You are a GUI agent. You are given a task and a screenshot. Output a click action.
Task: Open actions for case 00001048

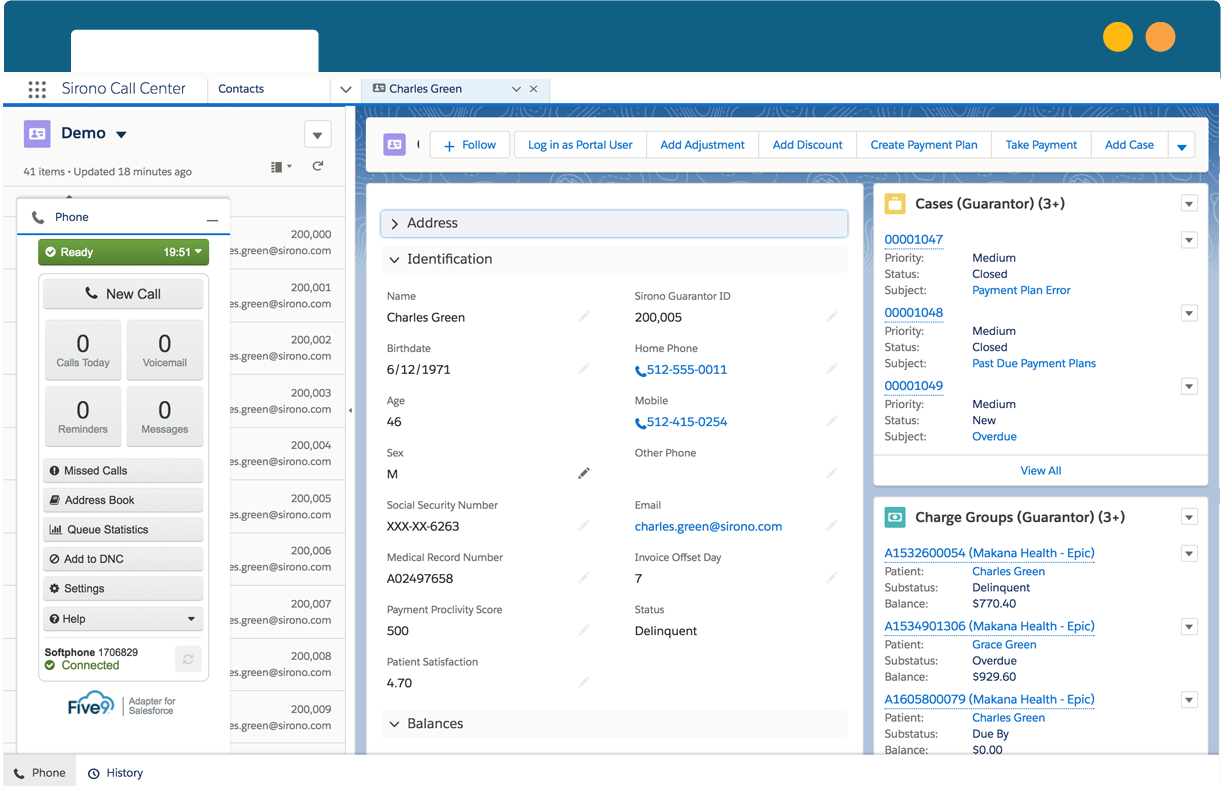pos(1189,313)
